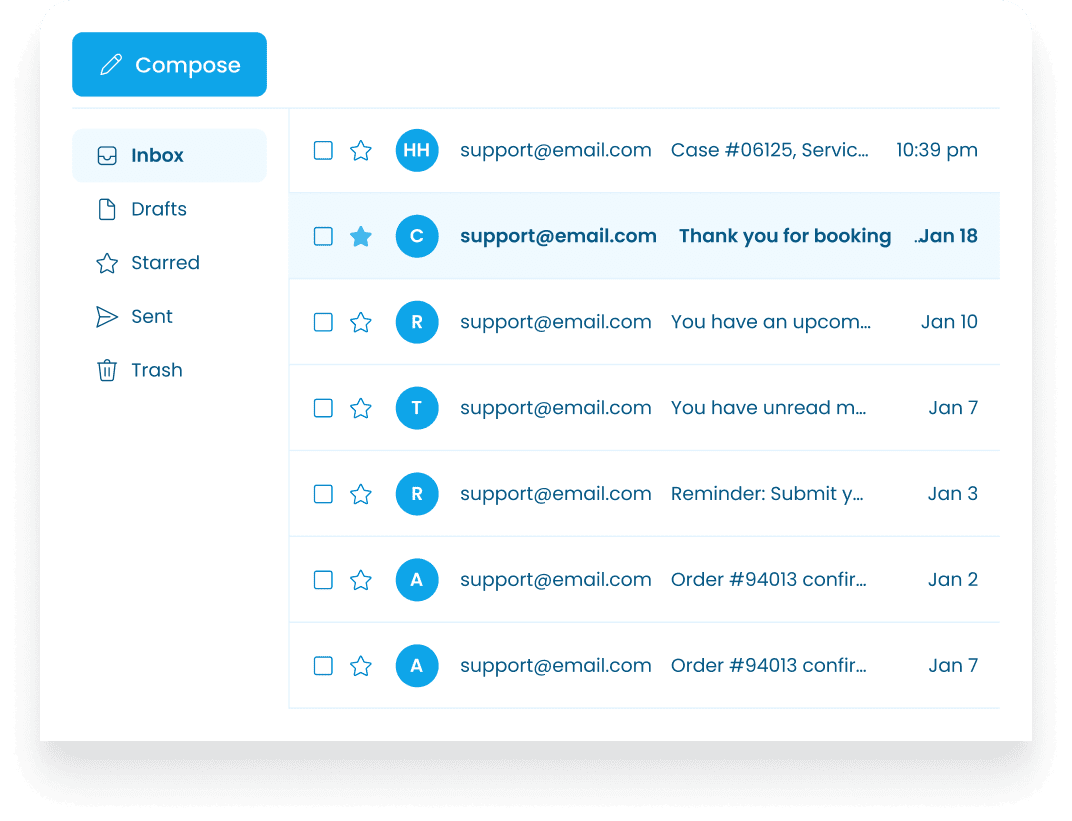Star the Case #06125 email

361,151
